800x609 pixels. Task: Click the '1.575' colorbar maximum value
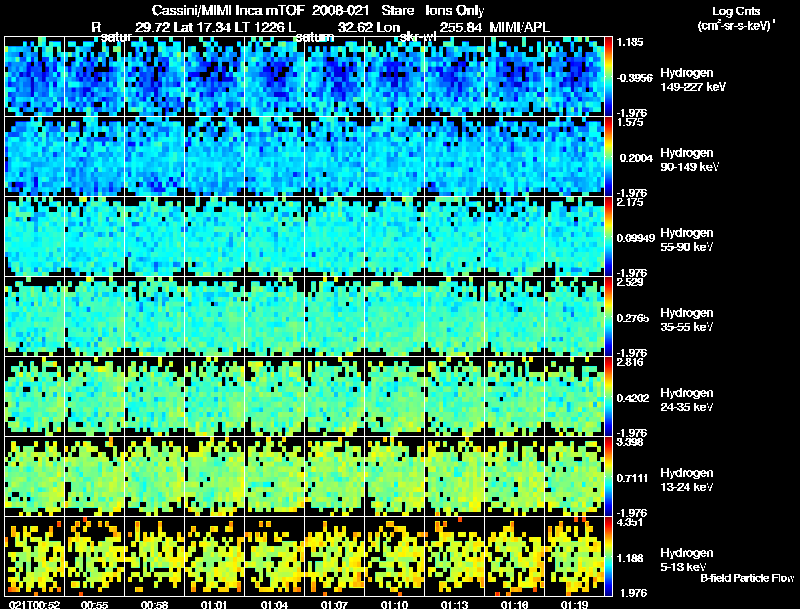pos(630,122)
